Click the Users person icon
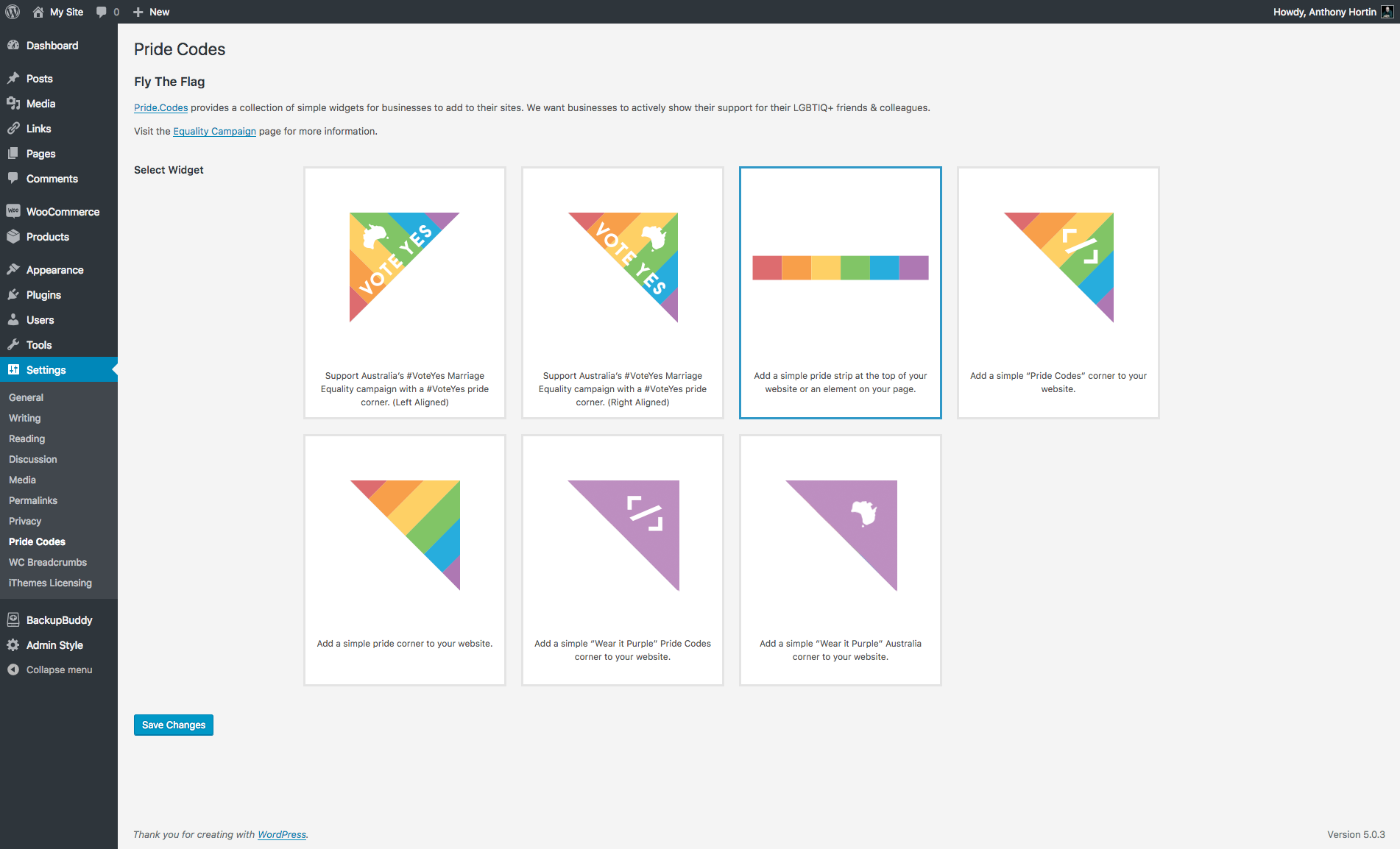Image resolution: width=1400 pixels, height=849 pixels. 13,319
